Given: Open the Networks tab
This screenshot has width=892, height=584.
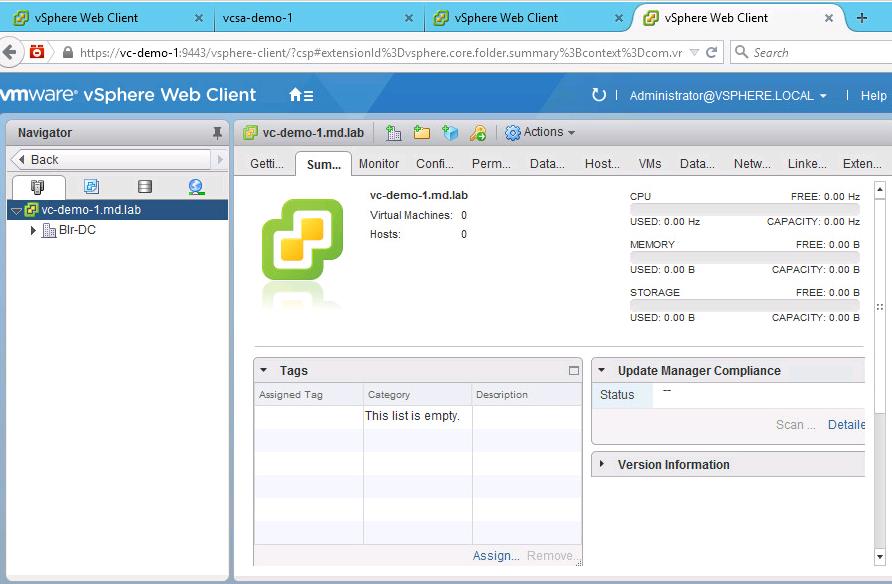Looking at the screenshot, I should tap(752, 164).
